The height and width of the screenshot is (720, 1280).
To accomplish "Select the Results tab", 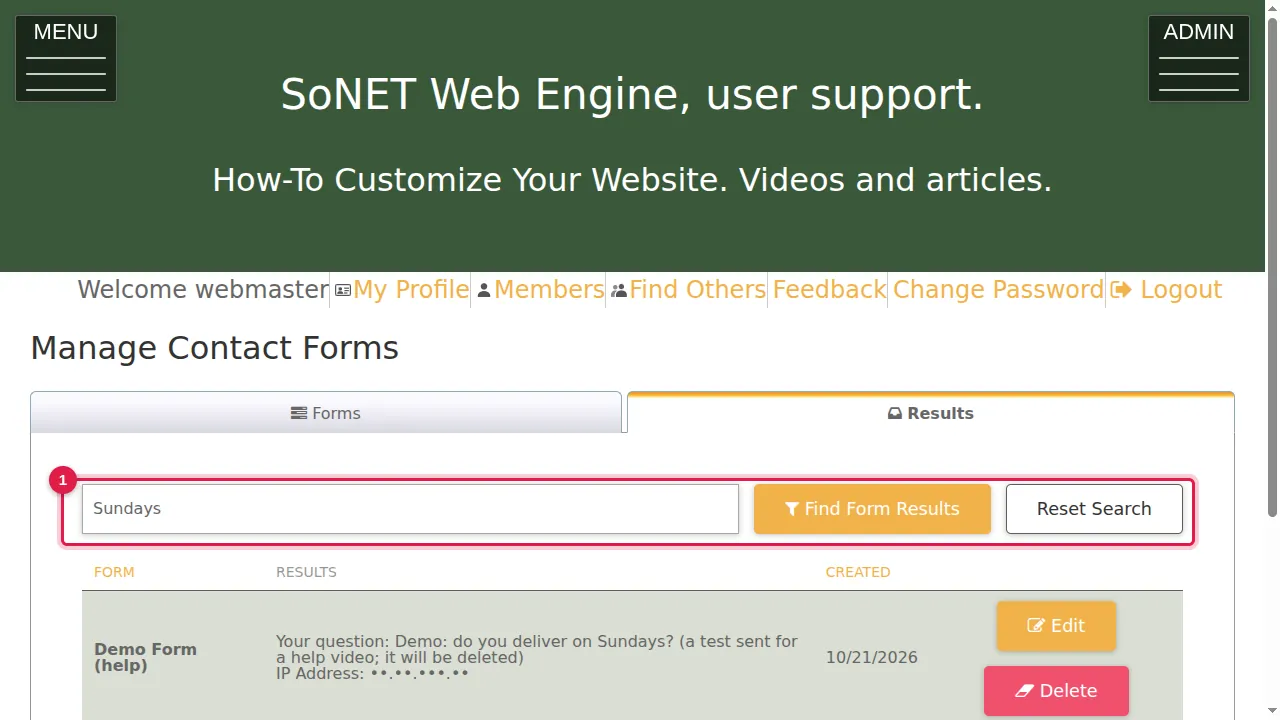I will pos(931,413).
